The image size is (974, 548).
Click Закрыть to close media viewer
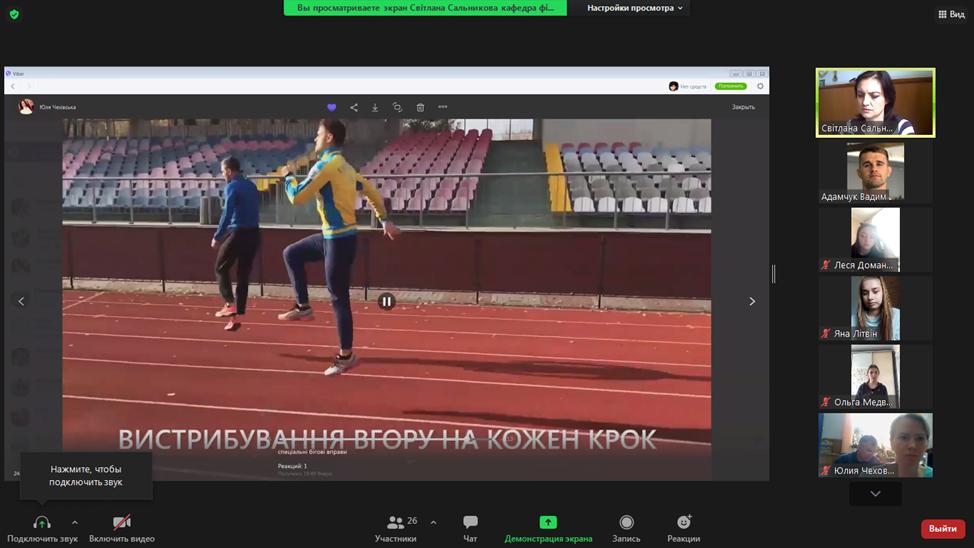click(743, 107)
